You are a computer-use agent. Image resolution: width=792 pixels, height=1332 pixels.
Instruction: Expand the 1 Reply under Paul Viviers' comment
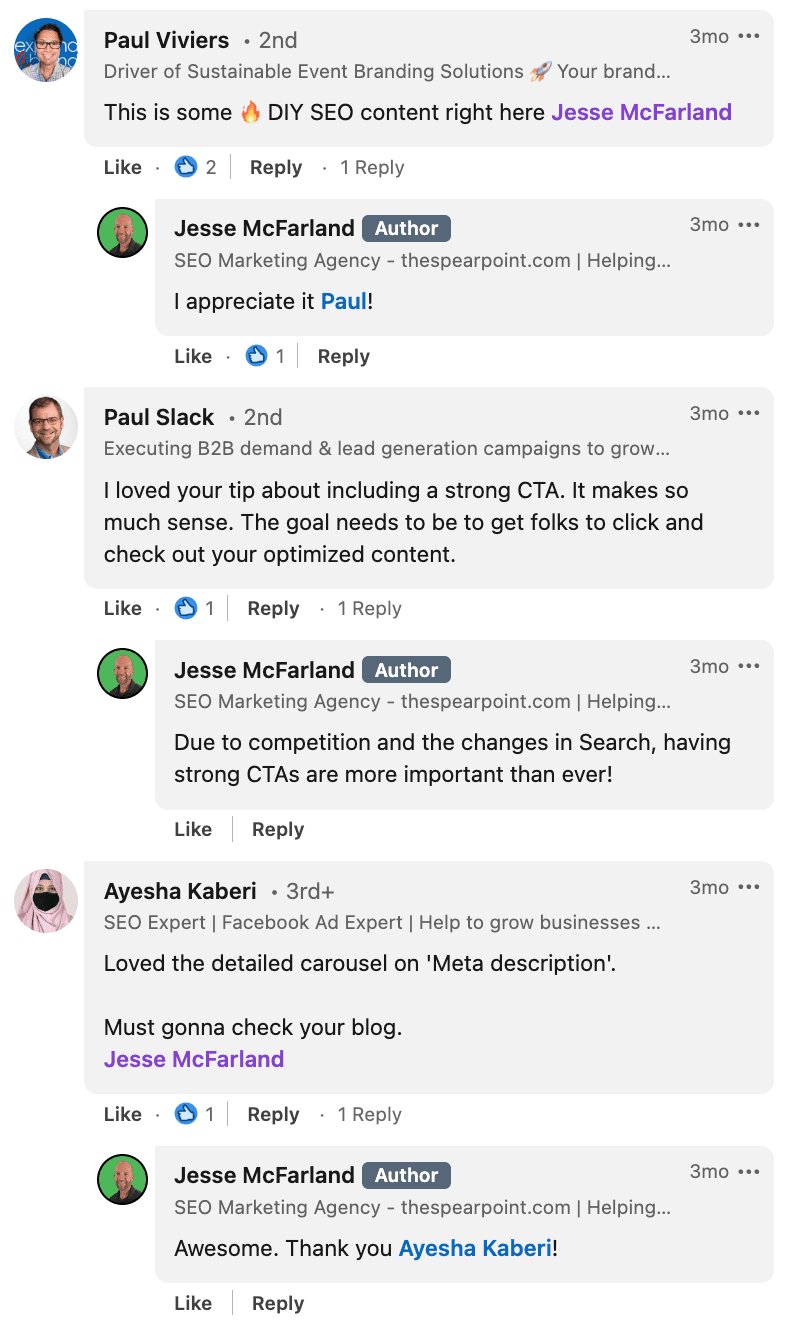[x=371, y=167]
